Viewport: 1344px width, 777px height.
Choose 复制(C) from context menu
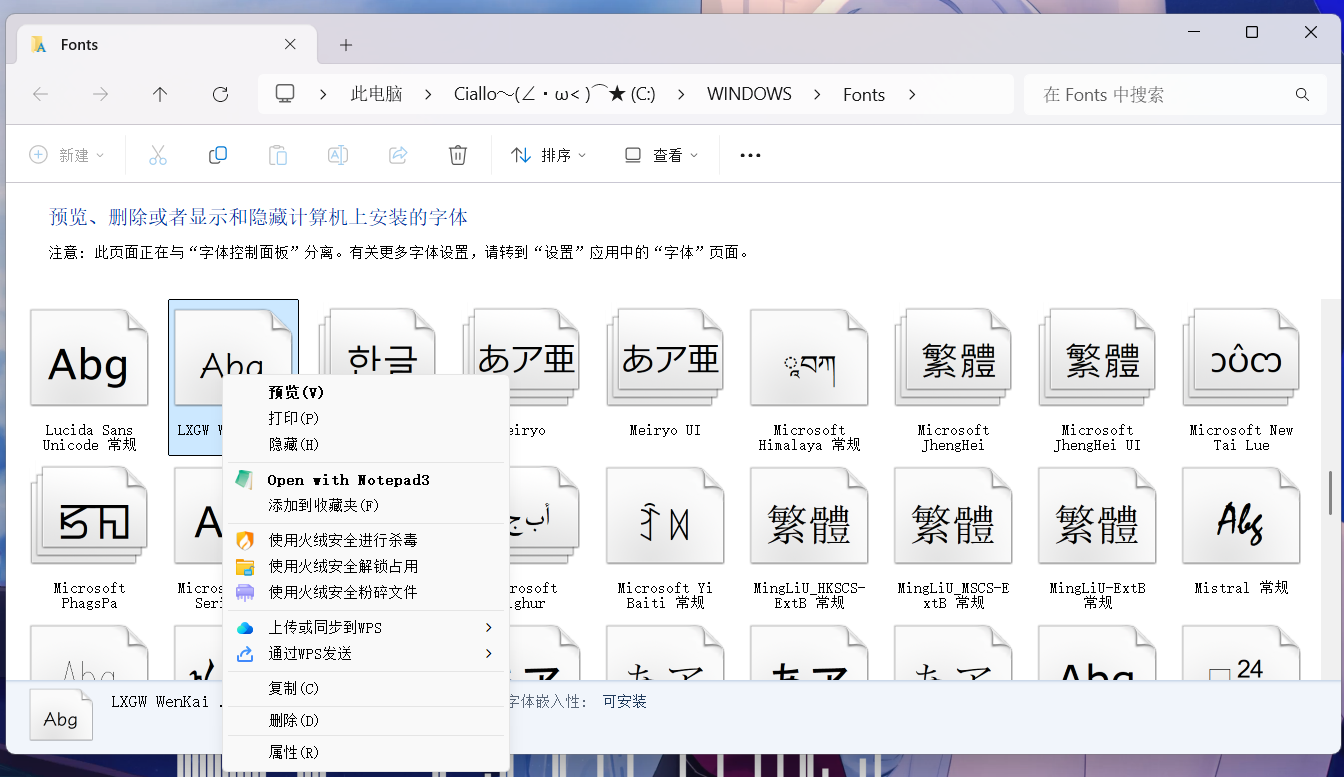[x=366, y=688]
